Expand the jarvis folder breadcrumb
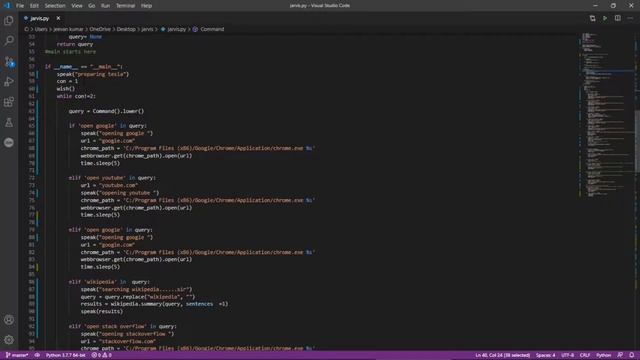Viewport: 640px width, 360px height. pos(147,29)
